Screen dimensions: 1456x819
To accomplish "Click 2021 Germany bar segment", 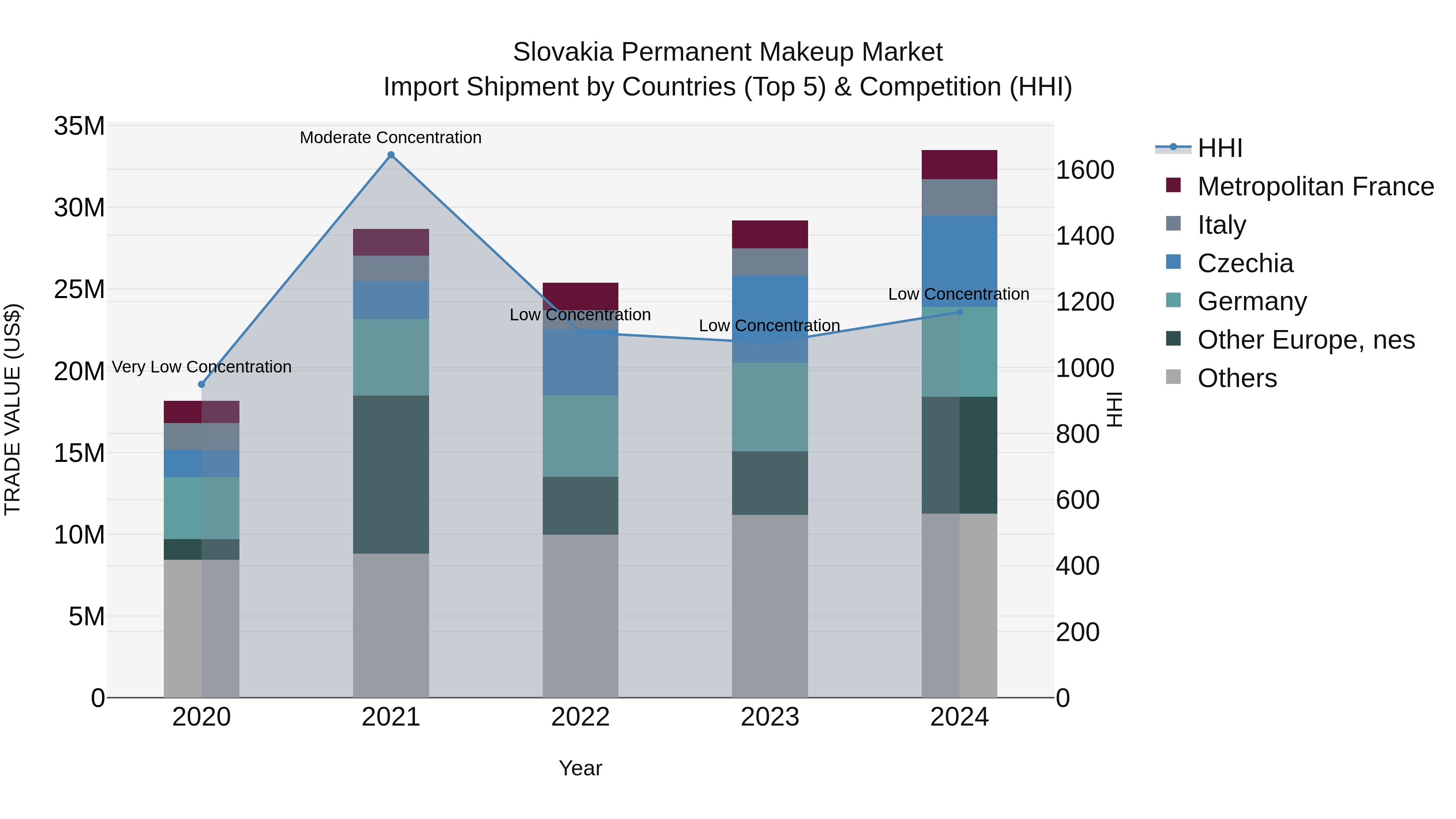I will point(391,357).
